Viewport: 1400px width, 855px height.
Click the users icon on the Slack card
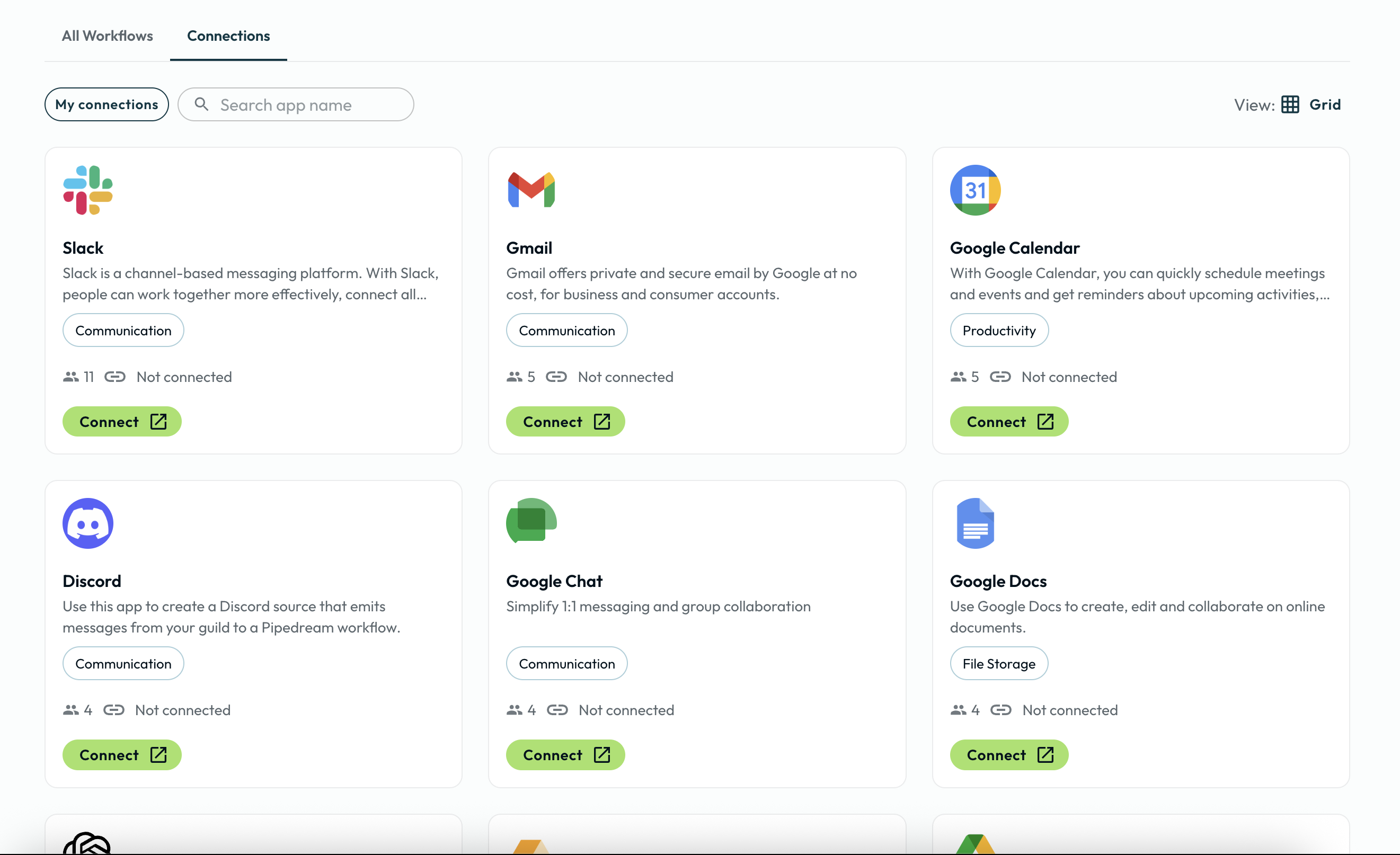pos(71,377)
